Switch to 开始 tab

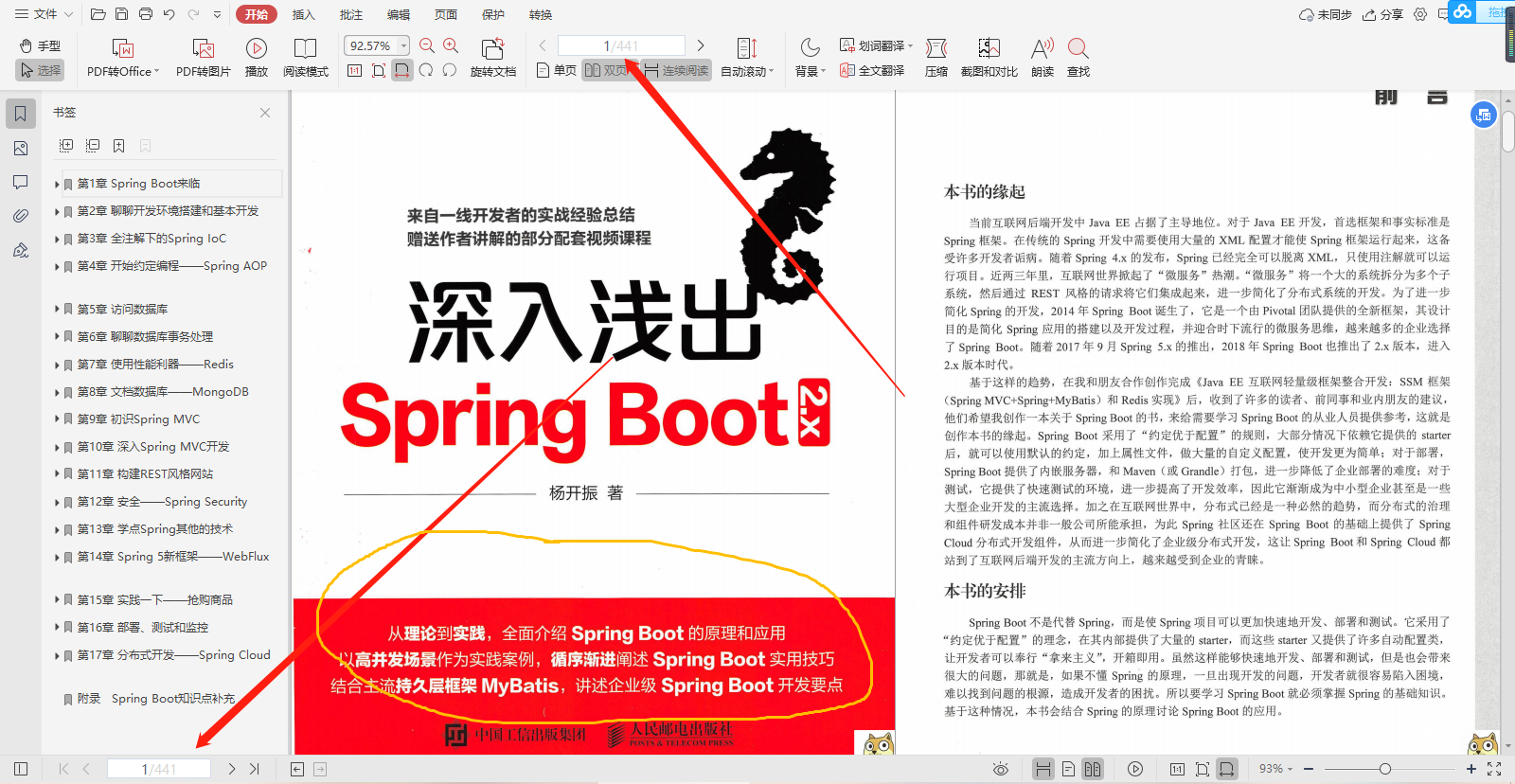[257, 14]
